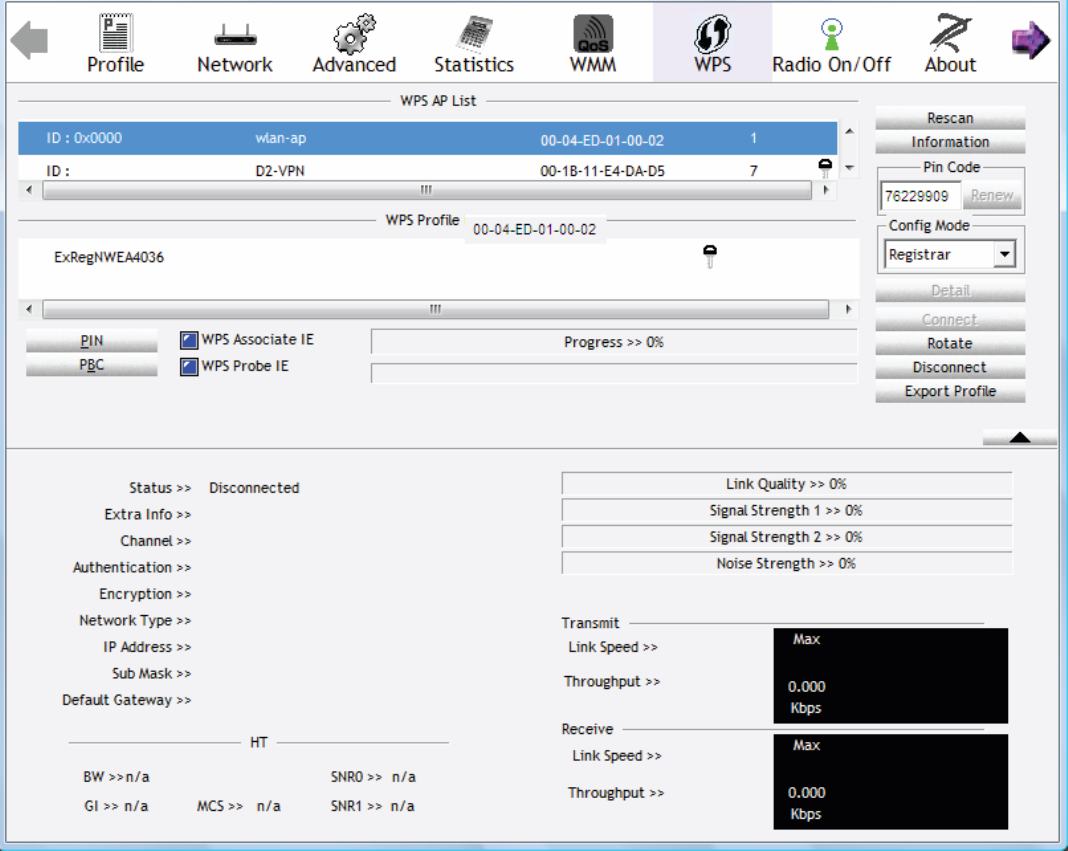Click the Pin Code field 76229909
This screenshot has width=1068, height=851.
pos(920,196)
